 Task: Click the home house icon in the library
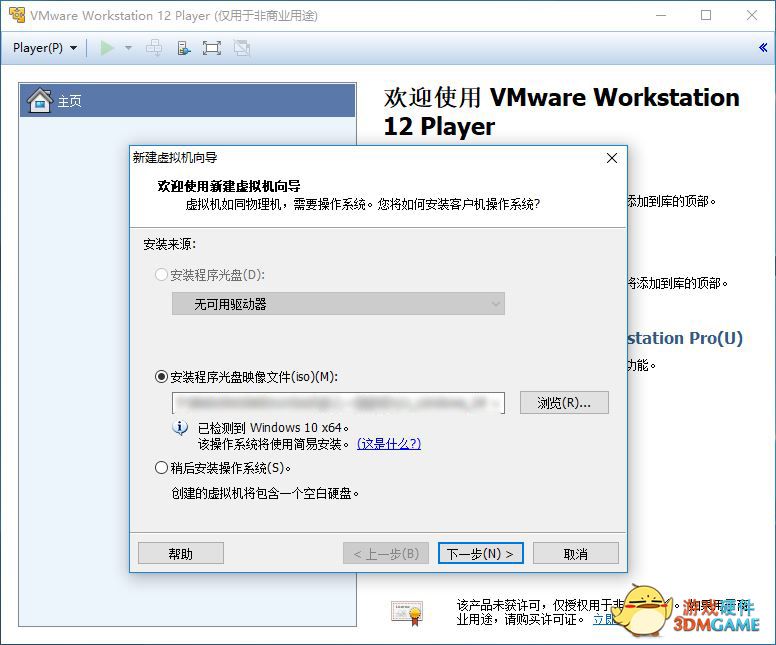coord(40,100)
